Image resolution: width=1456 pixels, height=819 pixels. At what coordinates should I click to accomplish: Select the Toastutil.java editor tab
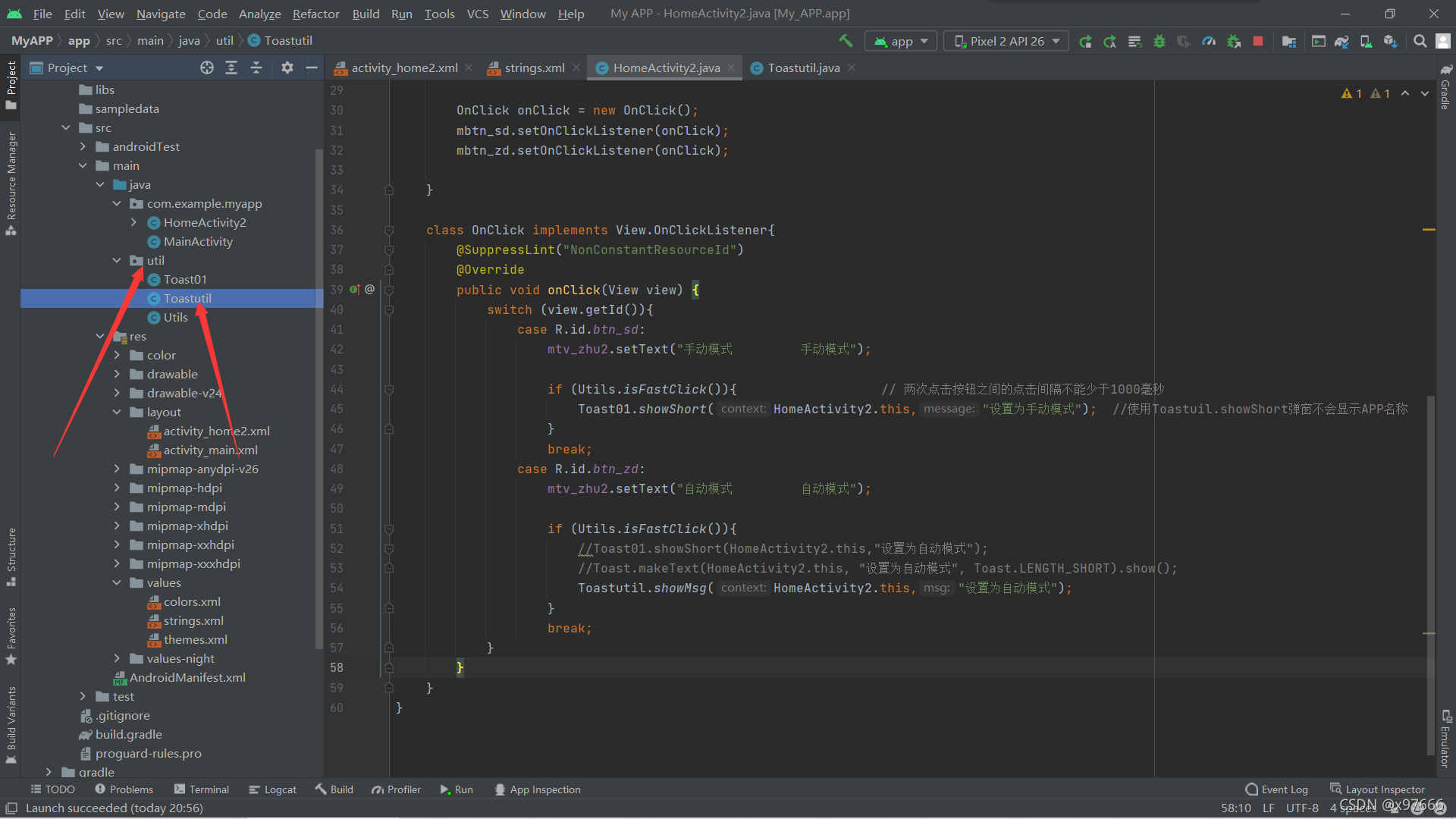800,67
